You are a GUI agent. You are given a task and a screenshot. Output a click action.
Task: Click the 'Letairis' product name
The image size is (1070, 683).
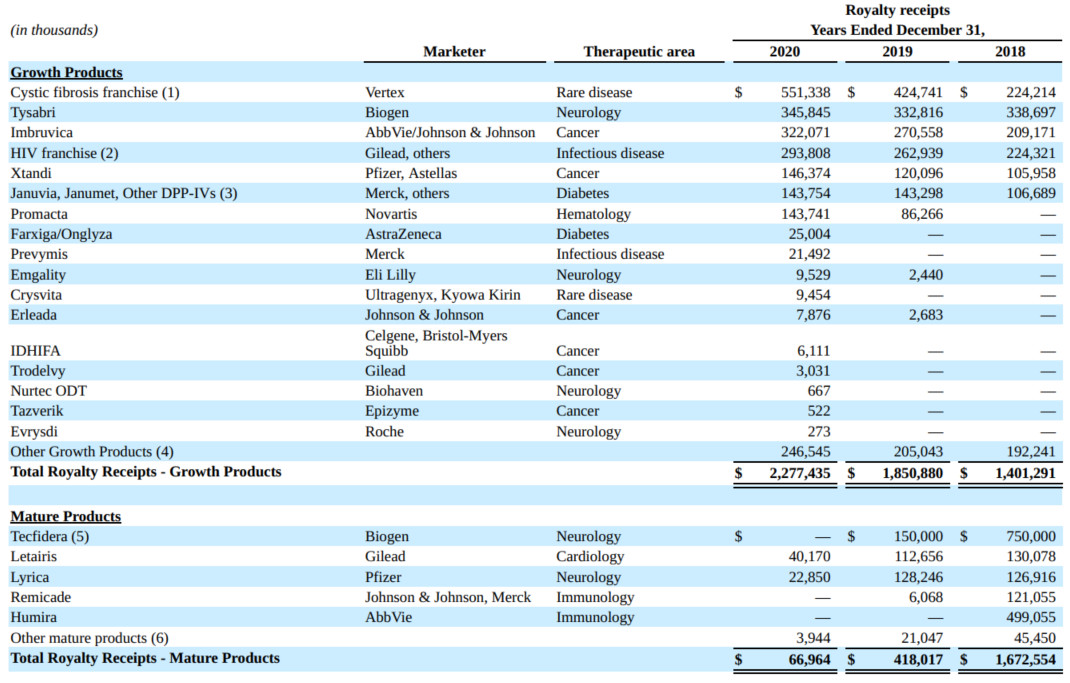pyautogui.click(x=33, y=557)
